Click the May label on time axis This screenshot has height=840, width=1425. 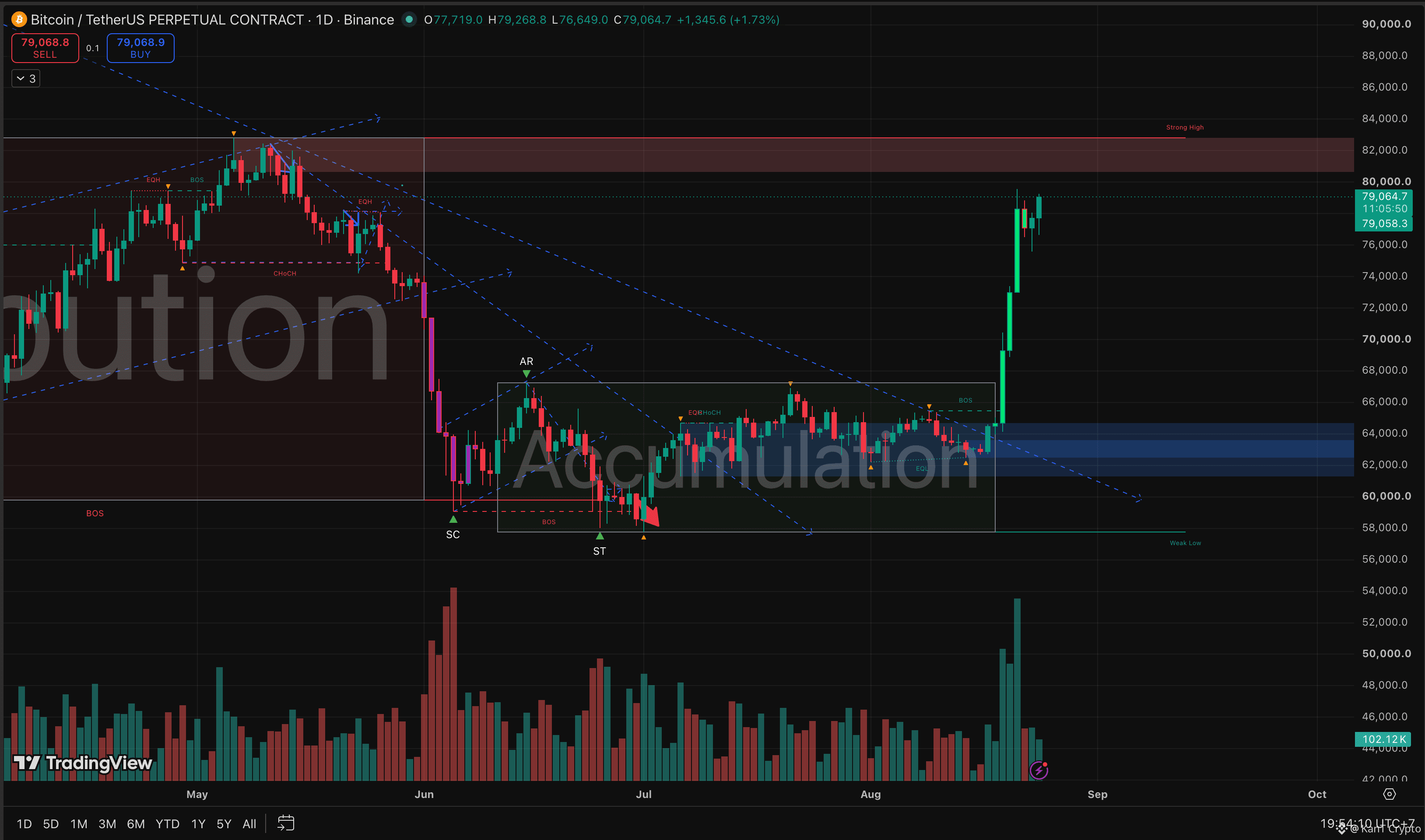(x=197, y=794)
